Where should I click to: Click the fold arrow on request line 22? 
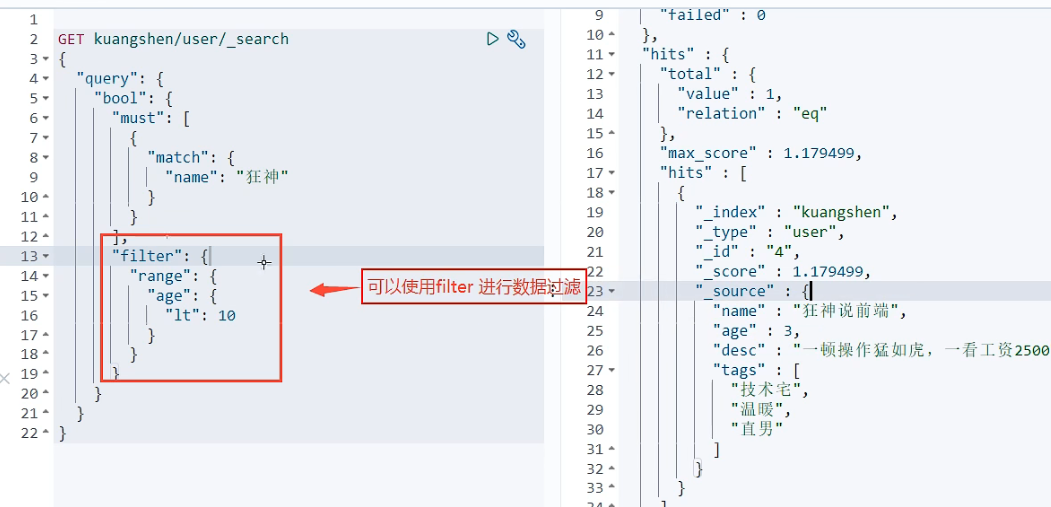tap(46, 433)
